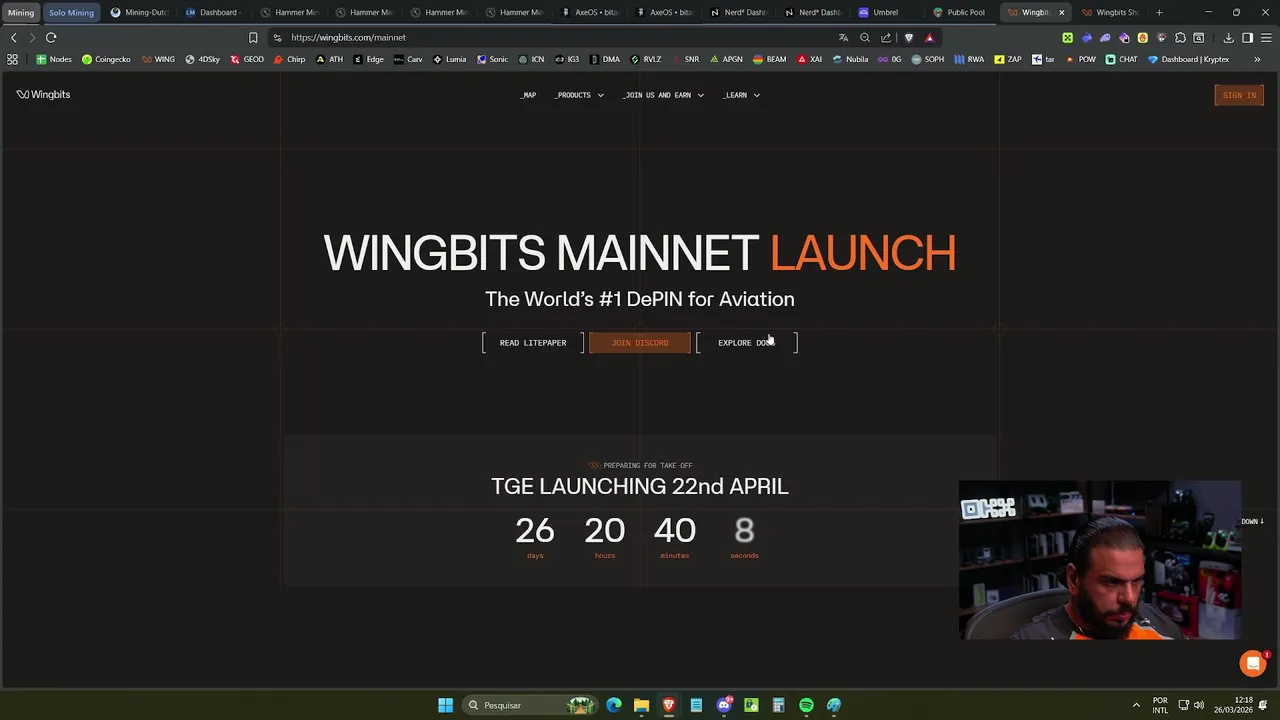Switch to Brave in the taskbar

coord(669,705)
